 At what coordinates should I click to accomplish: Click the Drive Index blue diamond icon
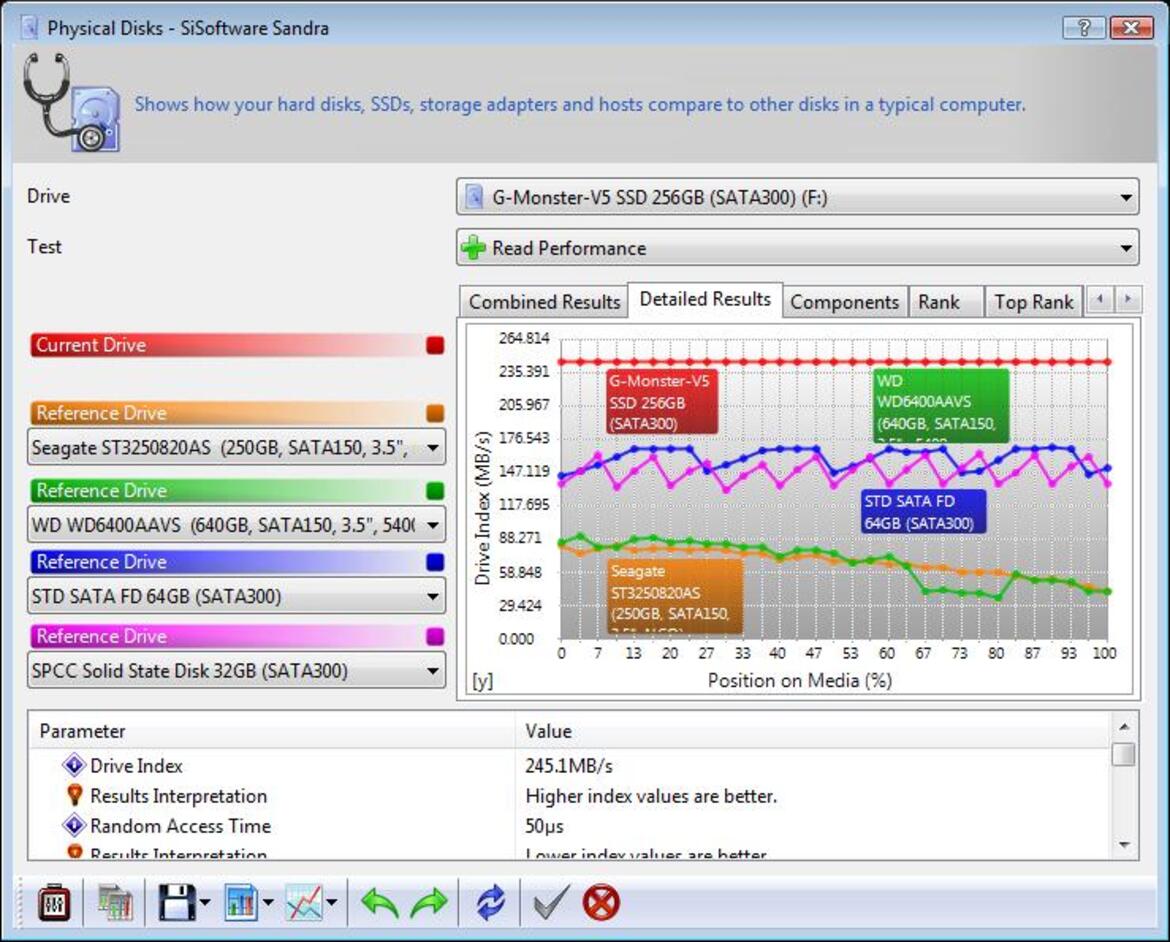coord(74,765)
